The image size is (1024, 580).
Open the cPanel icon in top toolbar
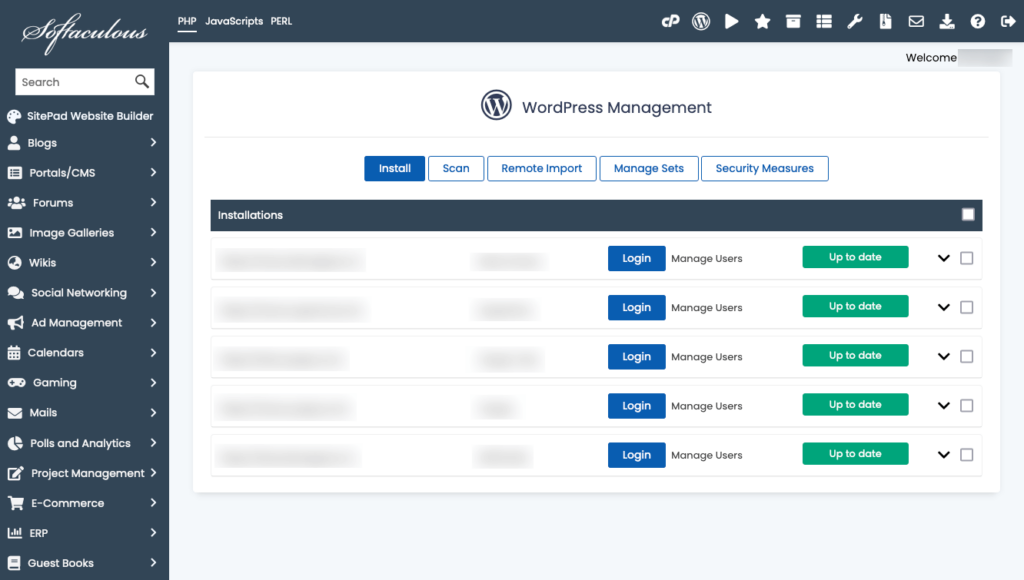(670, 22)
